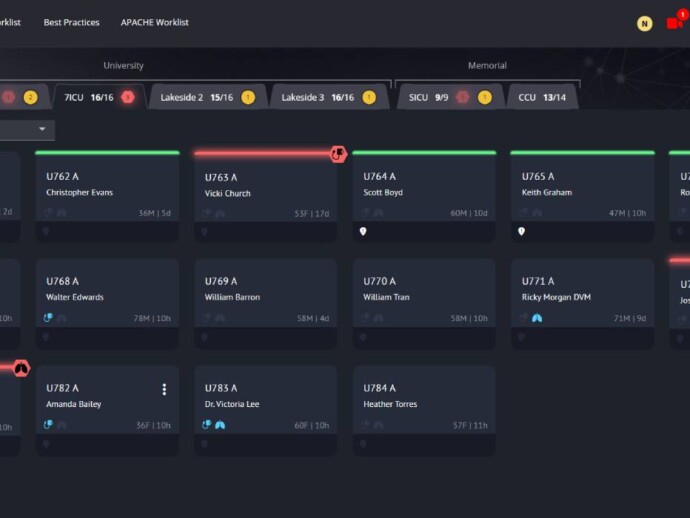Click the blue monitor icon on Amanda Bailey card
The image size is (690, 518).
coord(48,425)
